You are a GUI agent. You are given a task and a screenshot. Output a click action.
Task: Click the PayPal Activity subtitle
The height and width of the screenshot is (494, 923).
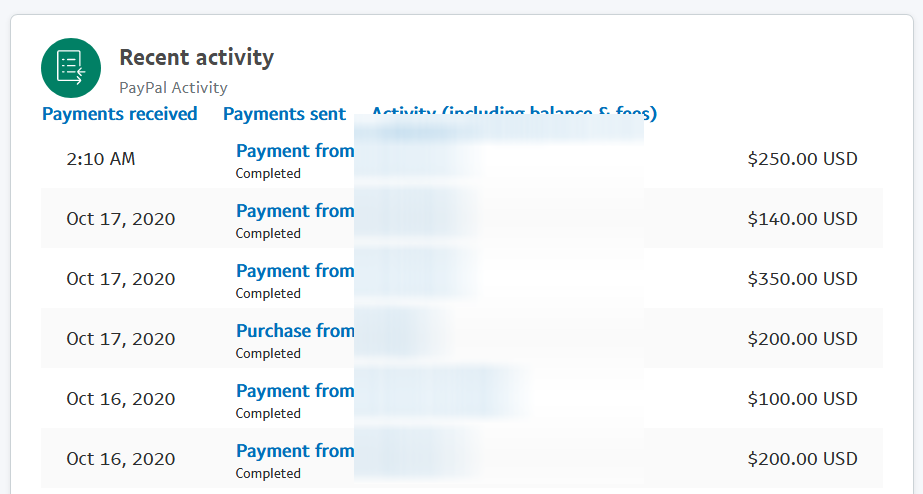click(x=173, y=88)
